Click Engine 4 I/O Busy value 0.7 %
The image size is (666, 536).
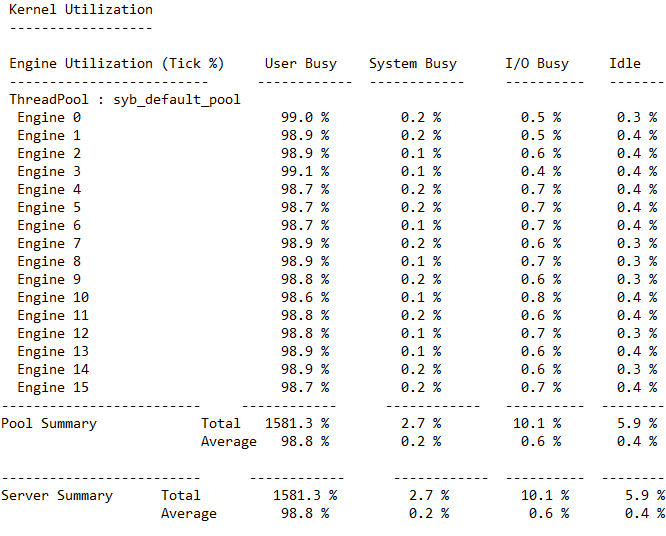(x=541, y=189)
